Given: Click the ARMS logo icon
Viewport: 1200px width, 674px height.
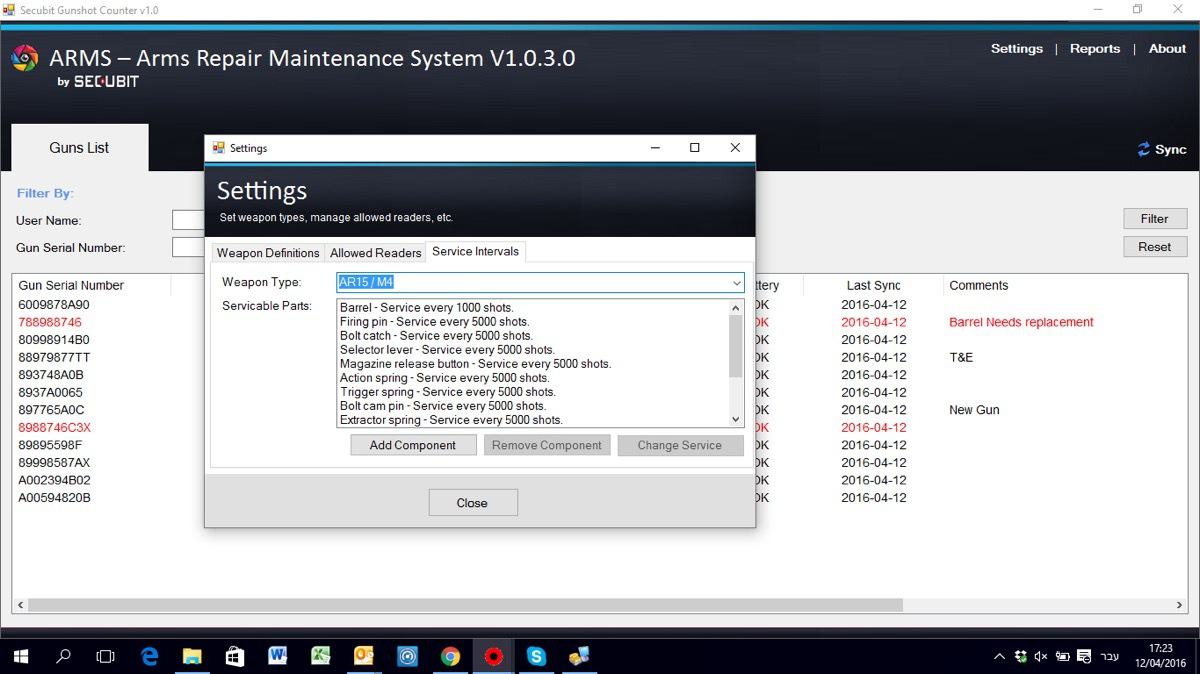Looking at the screenshot, I should (x=25, y=58).
